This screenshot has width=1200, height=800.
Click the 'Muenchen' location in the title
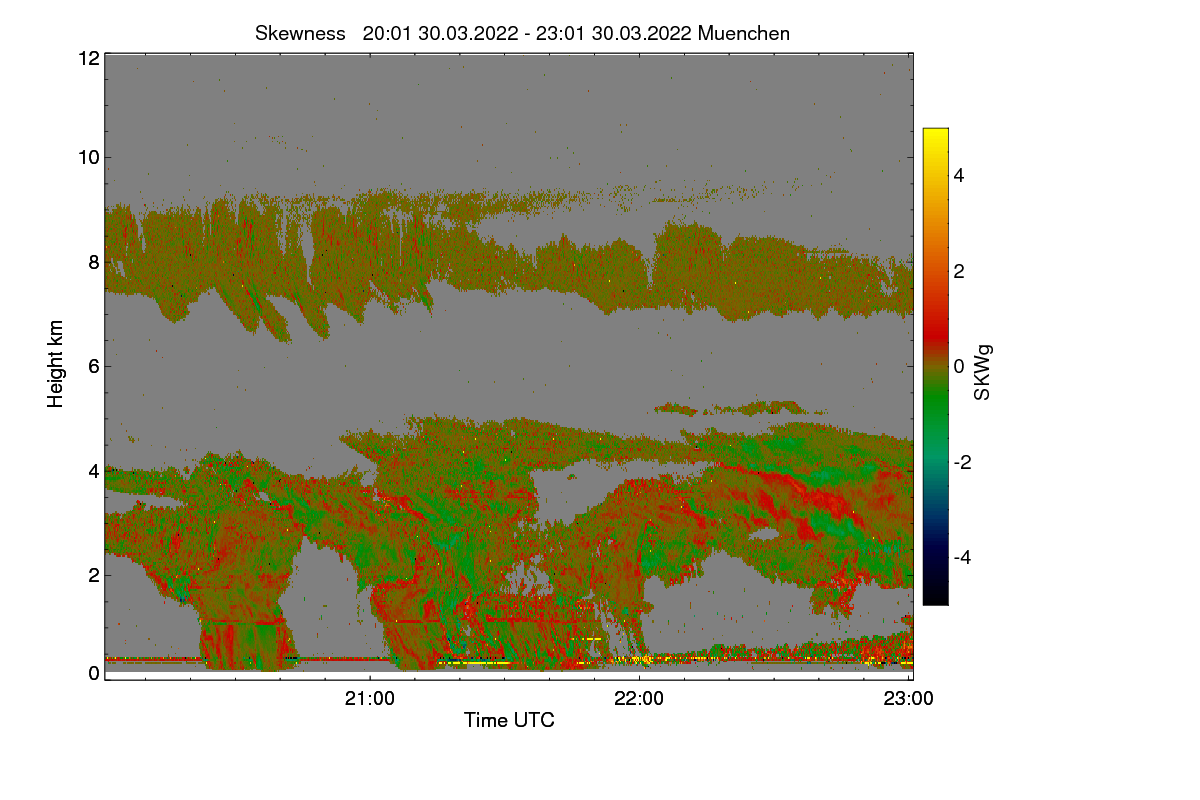744,33
